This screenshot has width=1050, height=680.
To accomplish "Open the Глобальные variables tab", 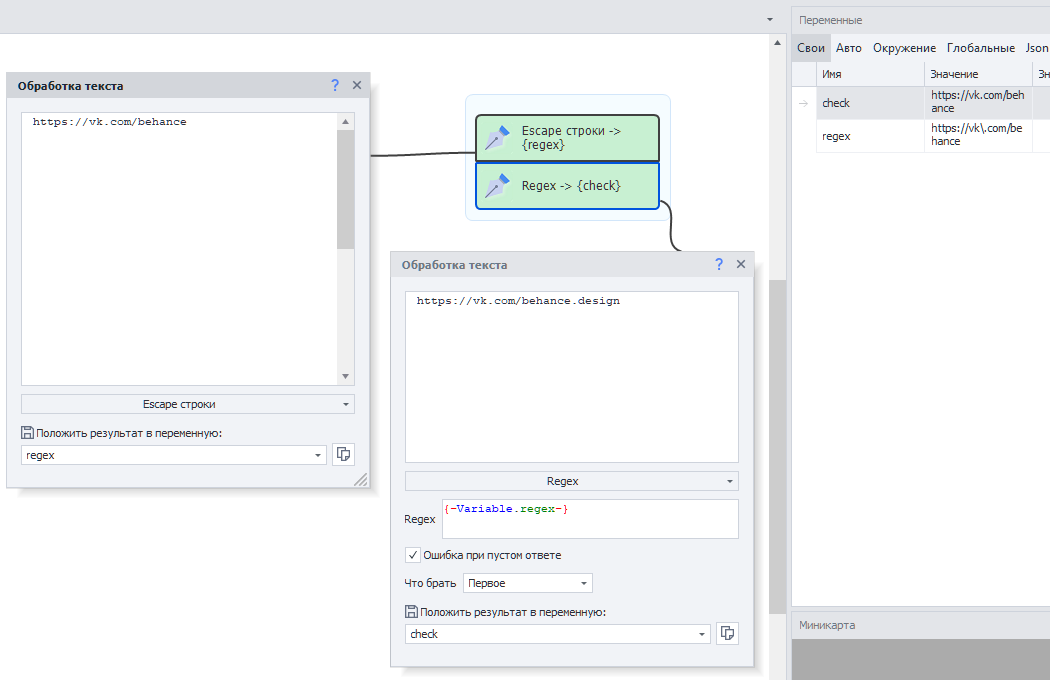I will point(981,48).
